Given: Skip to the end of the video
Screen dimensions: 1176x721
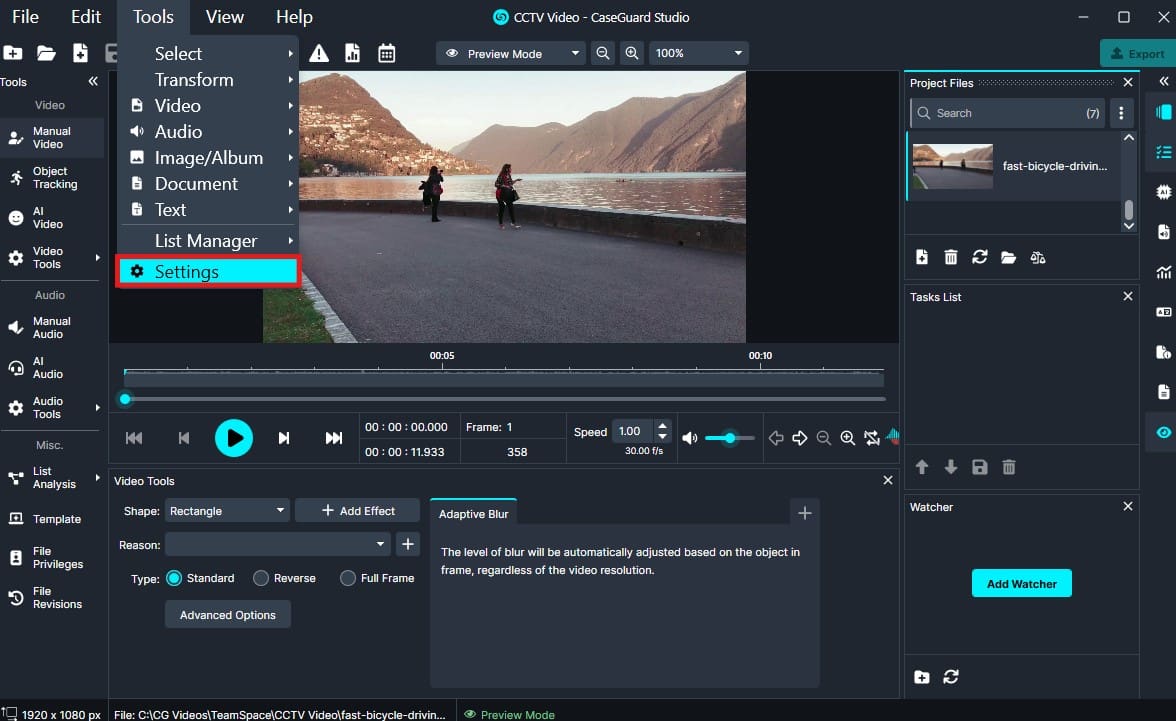Looking at the screenshot, I should 334,438.
